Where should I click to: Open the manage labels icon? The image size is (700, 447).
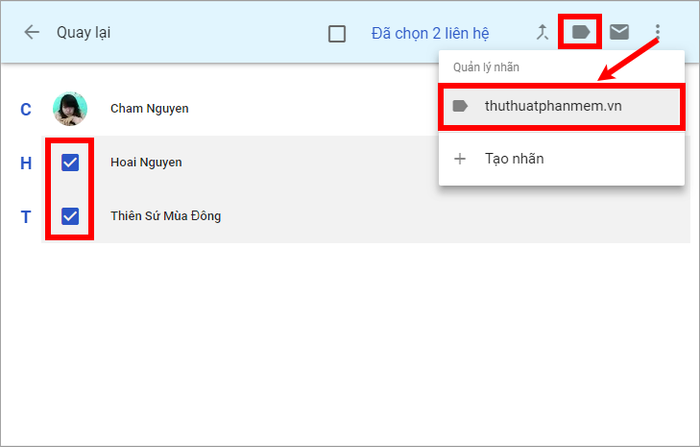coord(581,32)
